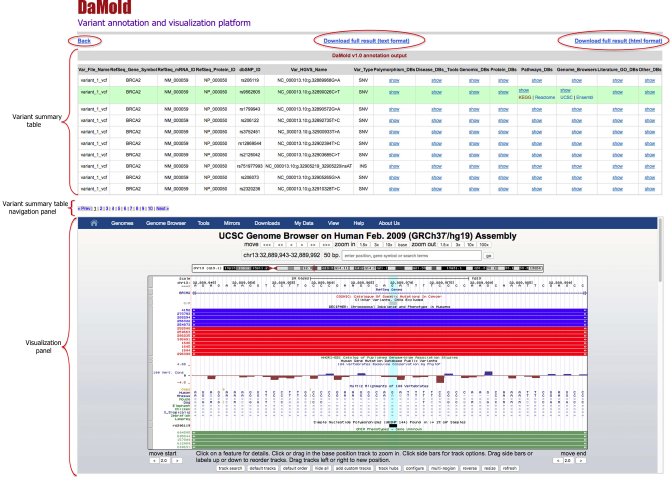
Task: Click the refresh button
Action: pyautogui.click(x=510, y=468)
